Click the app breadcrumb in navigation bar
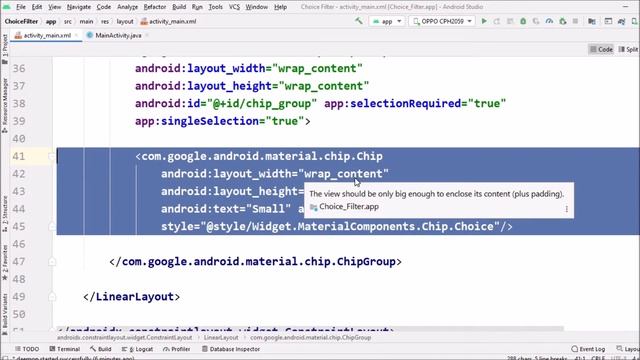This screenshot has width=640, height=360. pyautogui.click(x=51, y=21)
